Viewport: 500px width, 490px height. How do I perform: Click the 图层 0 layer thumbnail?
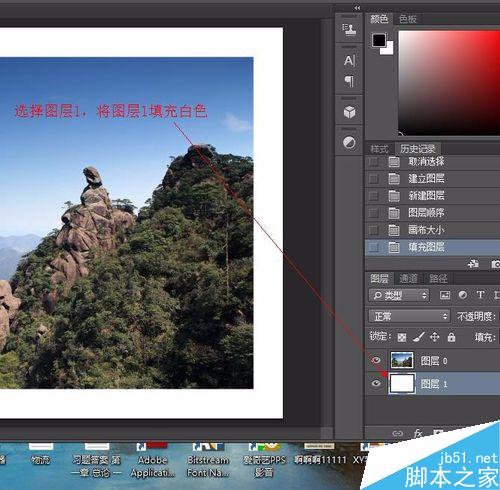[x=402, y=360]
